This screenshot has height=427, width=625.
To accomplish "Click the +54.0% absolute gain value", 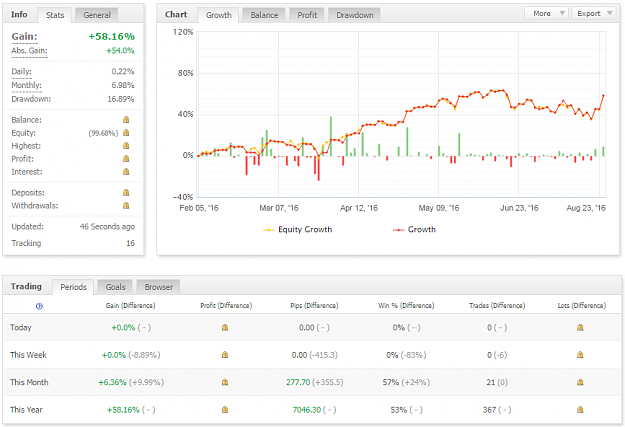I will [120, 51].
